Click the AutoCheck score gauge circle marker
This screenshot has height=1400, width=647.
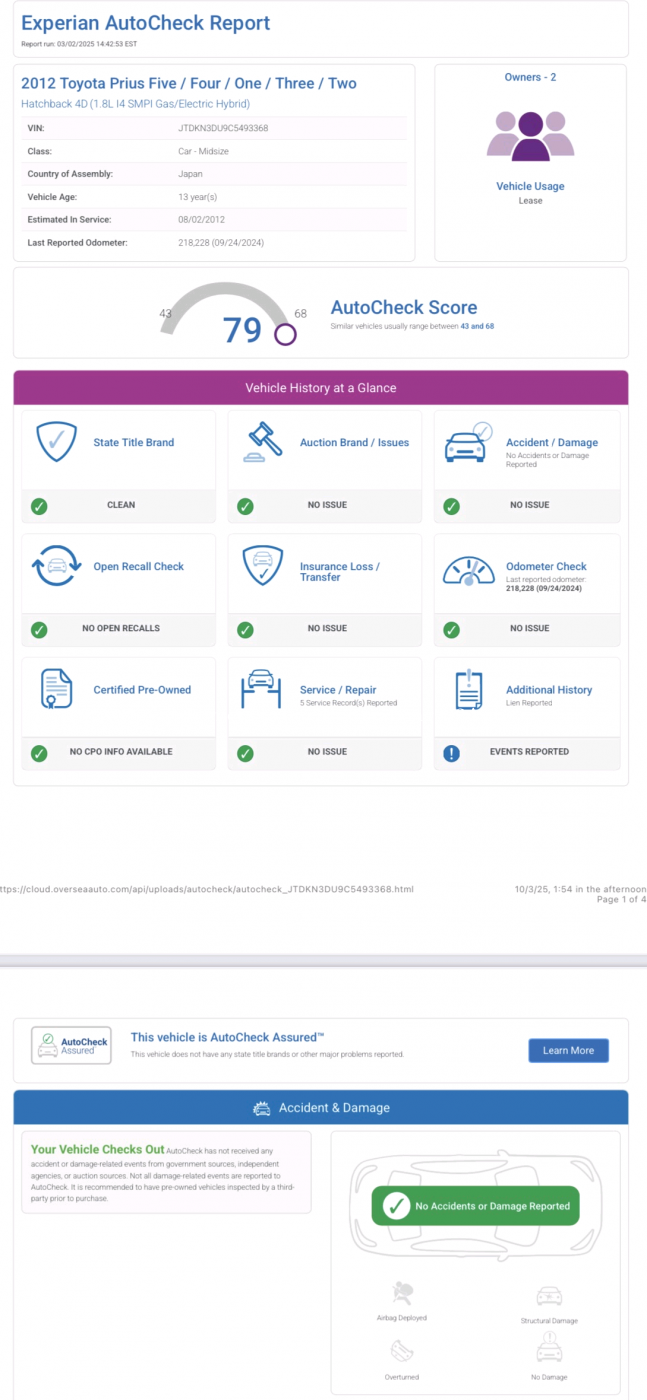pyautogui.click(x=285, y=334)
